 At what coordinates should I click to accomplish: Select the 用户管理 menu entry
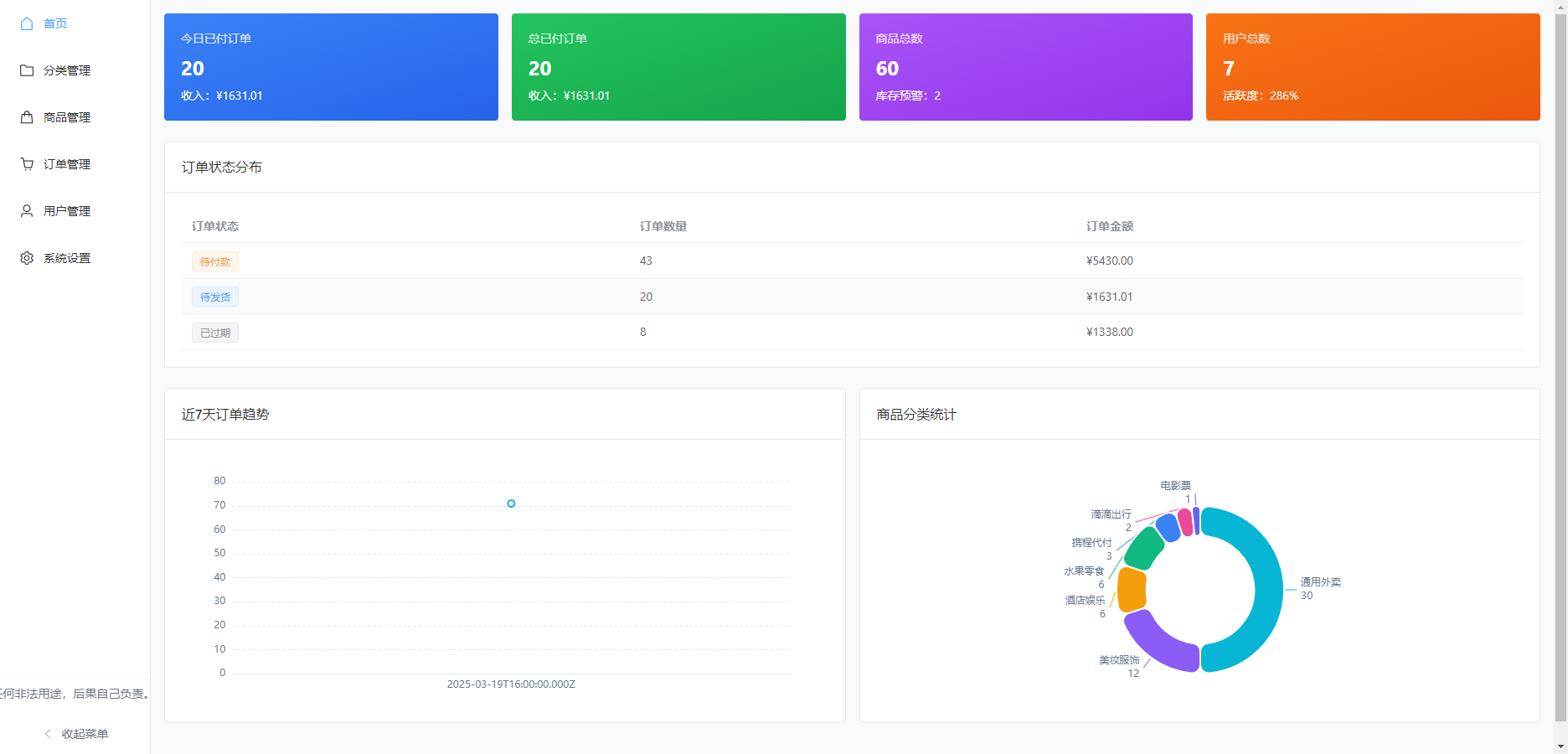click(68, 210)
